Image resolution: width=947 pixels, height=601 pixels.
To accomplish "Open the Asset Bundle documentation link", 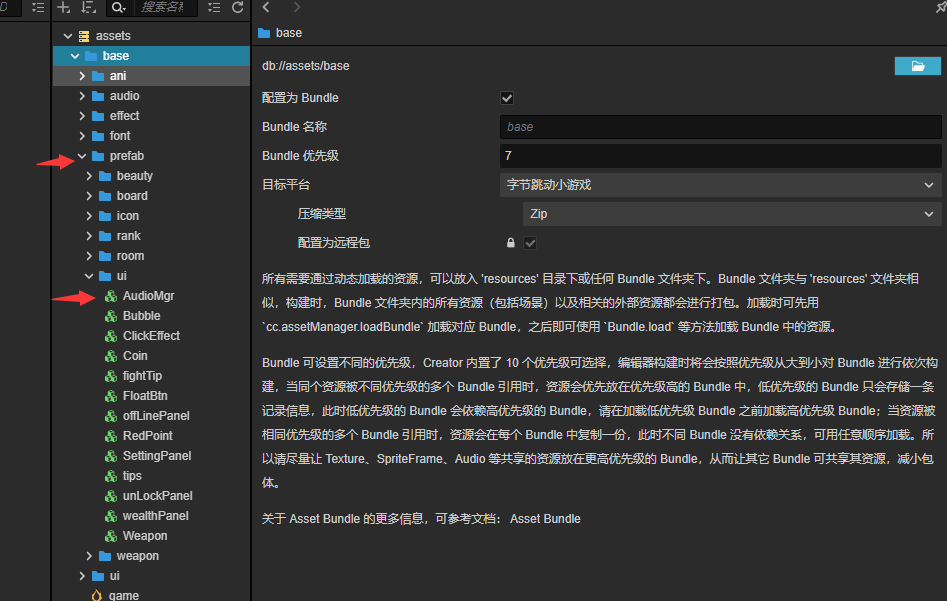I will (545, 519).
